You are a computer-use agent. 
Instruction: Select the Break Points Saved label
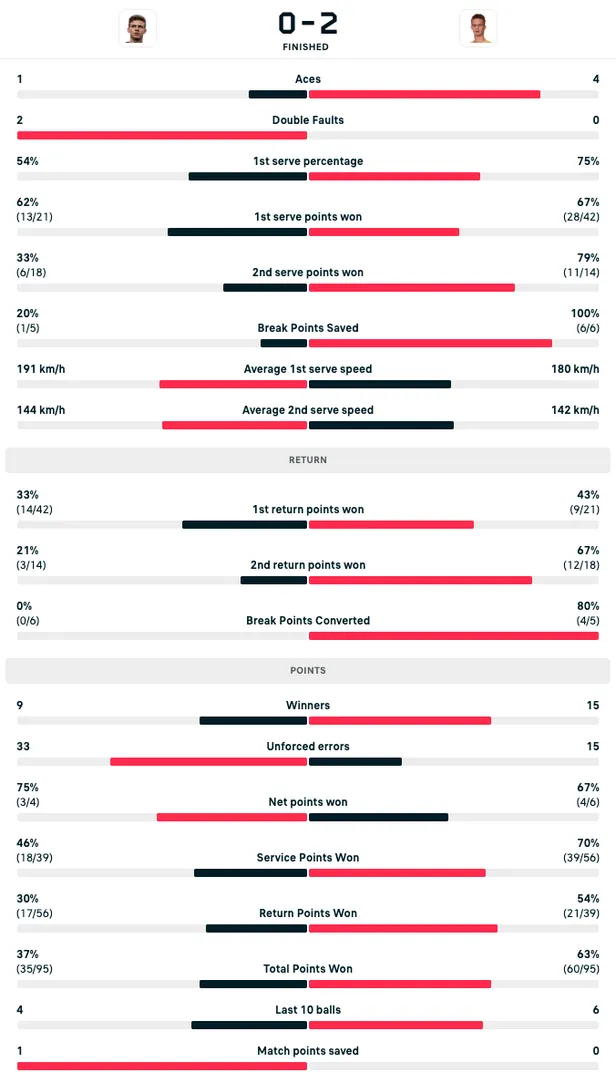click(x=308, y=328)
